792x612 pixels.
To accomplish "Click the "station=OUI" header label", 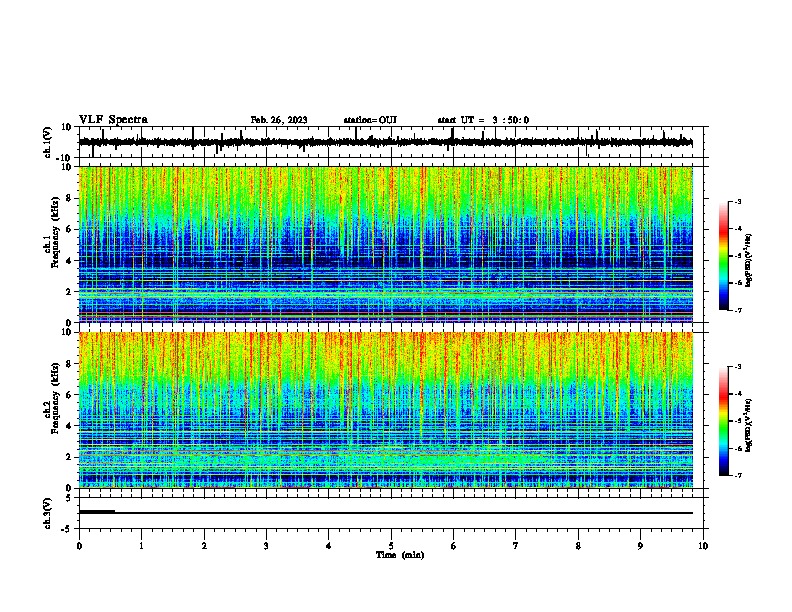I will click(370, 120).
